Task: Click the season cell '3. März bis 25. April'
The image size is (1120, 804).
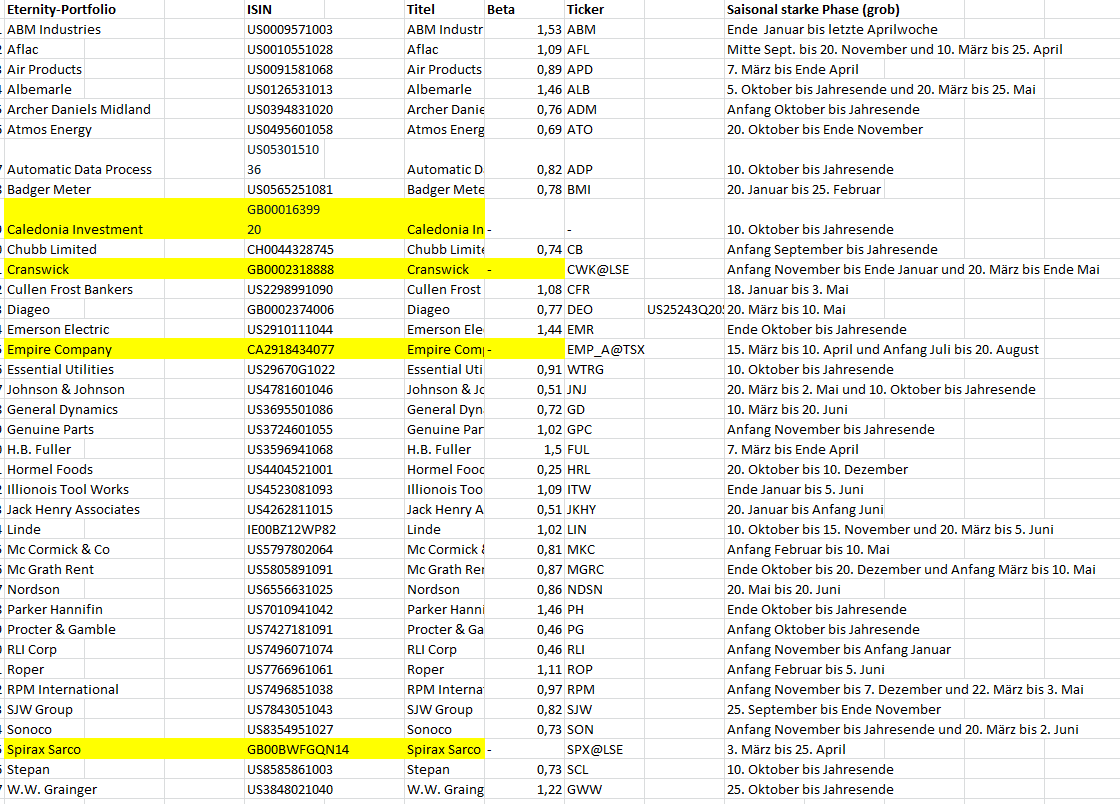Action: (786, 749)
